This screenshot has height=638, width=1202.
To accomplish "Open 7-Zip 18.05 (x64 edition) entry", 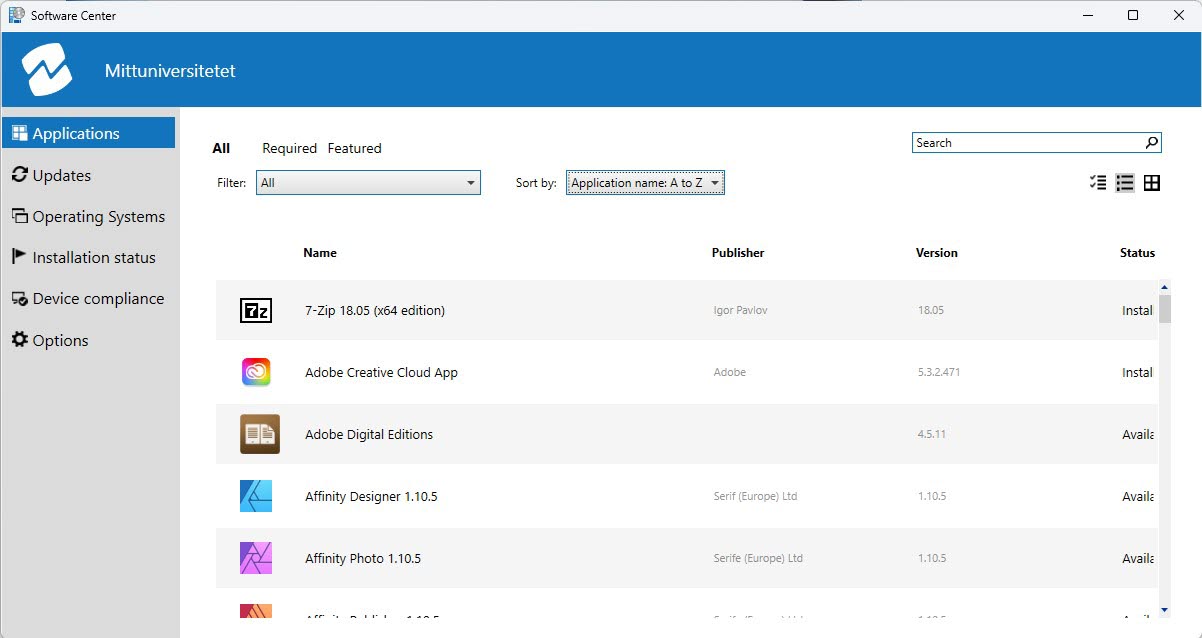I will pos(687,310).
